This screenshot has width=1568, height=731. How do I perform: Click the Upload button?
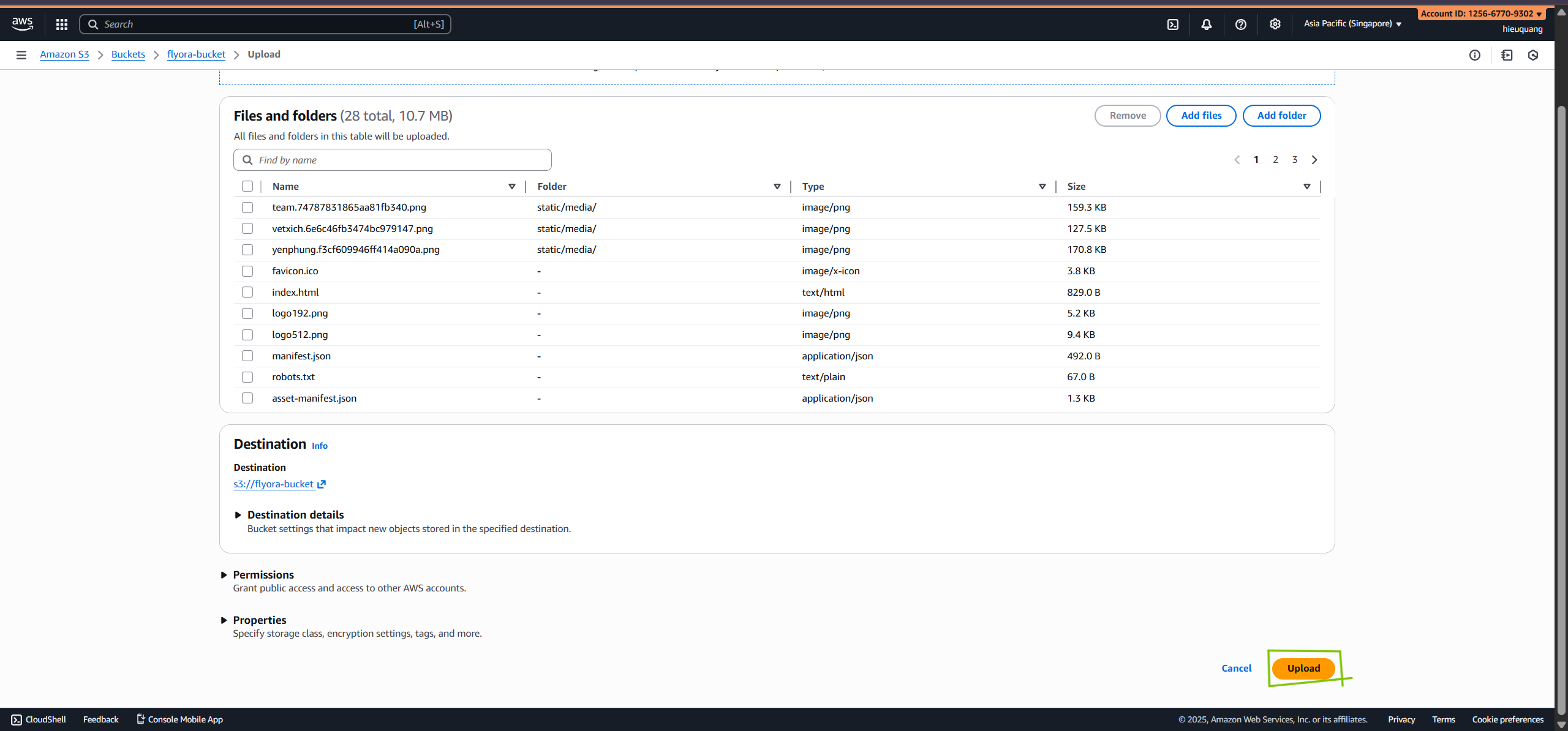1303,668
